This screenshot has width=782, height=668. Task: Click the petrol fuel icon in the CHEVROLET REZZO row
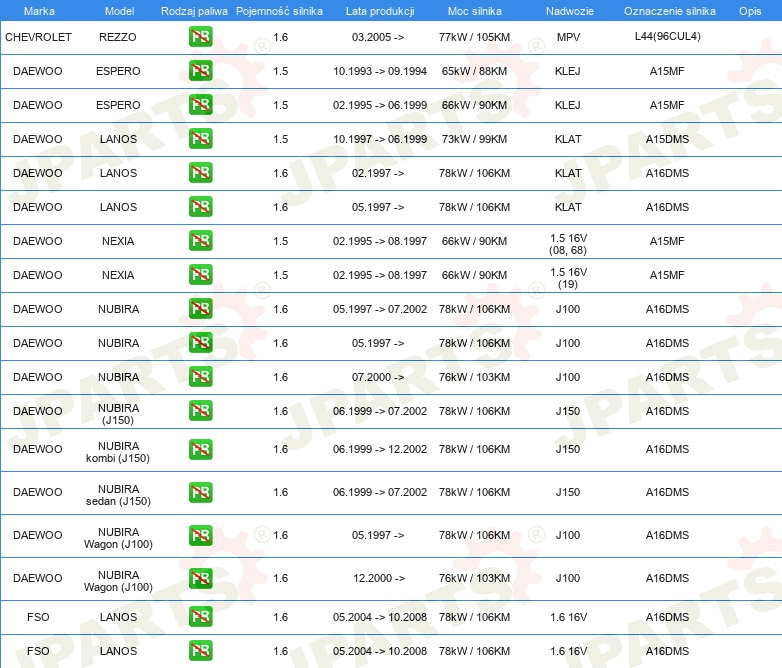tap(200, 37)
